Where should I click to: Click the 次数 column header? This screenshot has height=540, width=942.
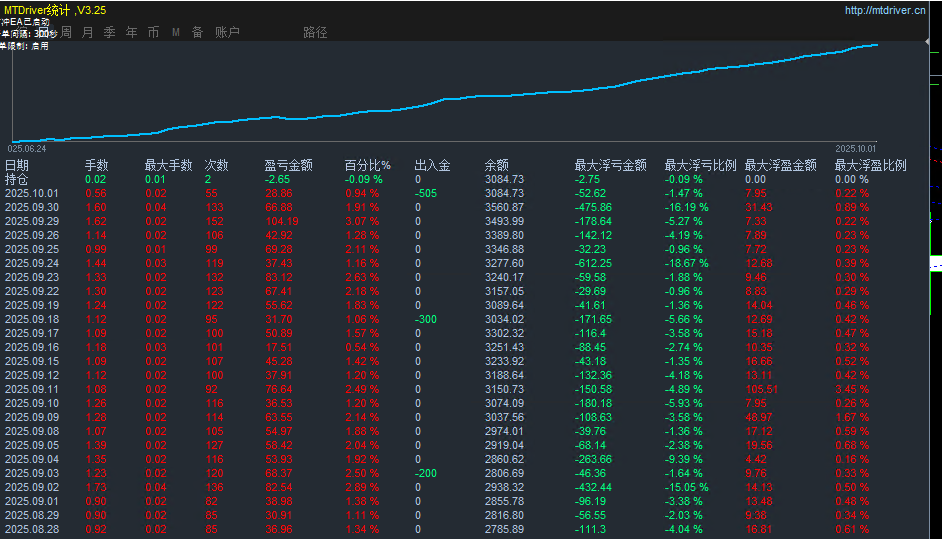coord(216,165)
